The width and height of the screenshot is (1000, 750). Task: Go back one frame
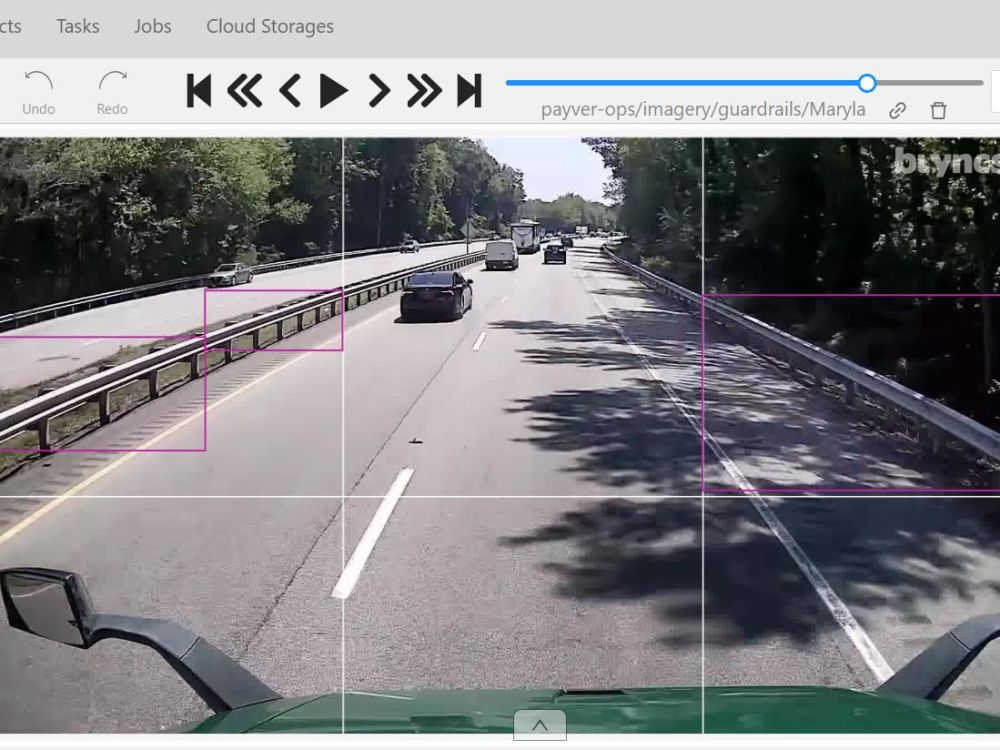[x=290, y=90]
